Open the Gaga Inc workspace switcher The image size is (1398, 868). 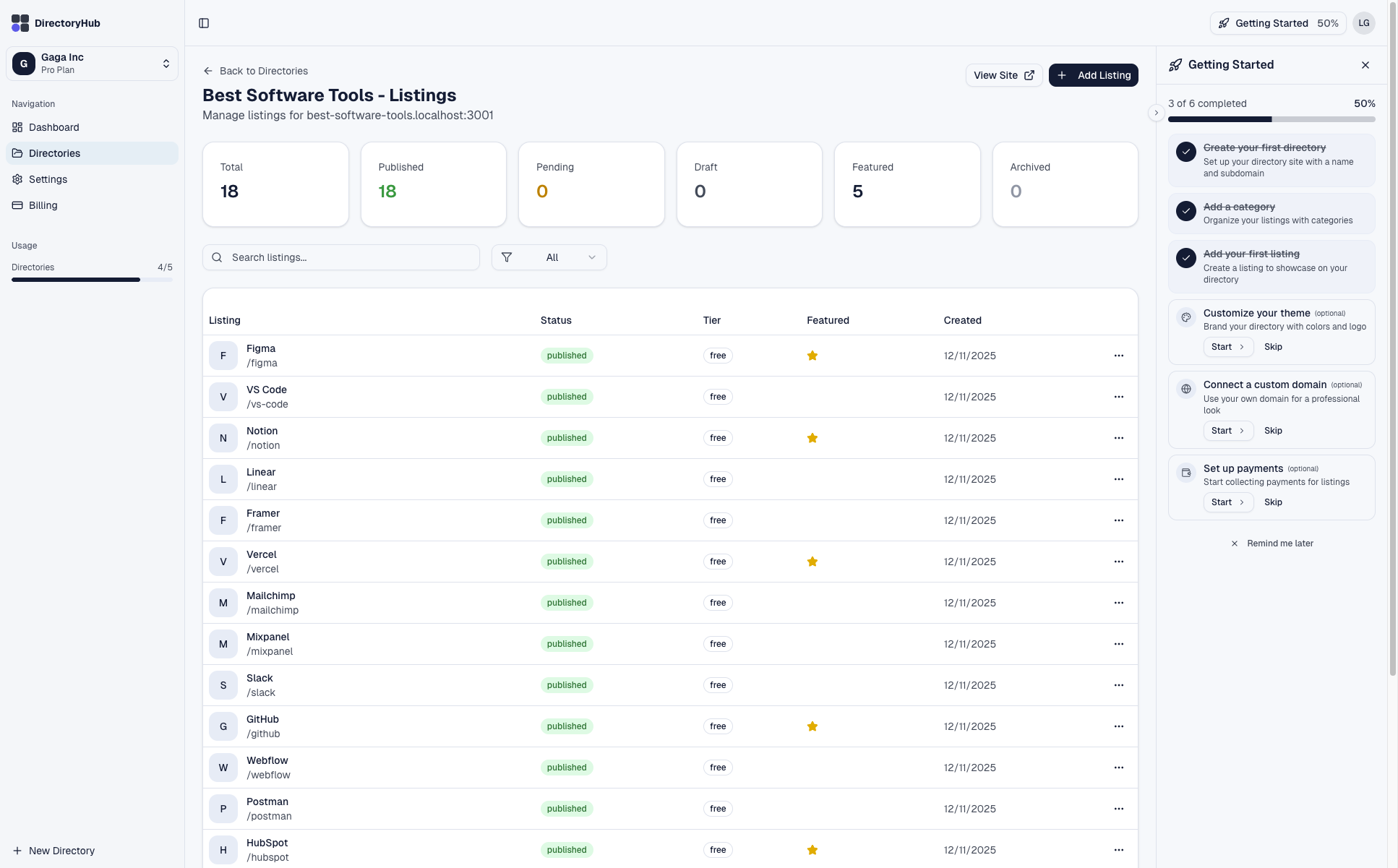(93, 64)
